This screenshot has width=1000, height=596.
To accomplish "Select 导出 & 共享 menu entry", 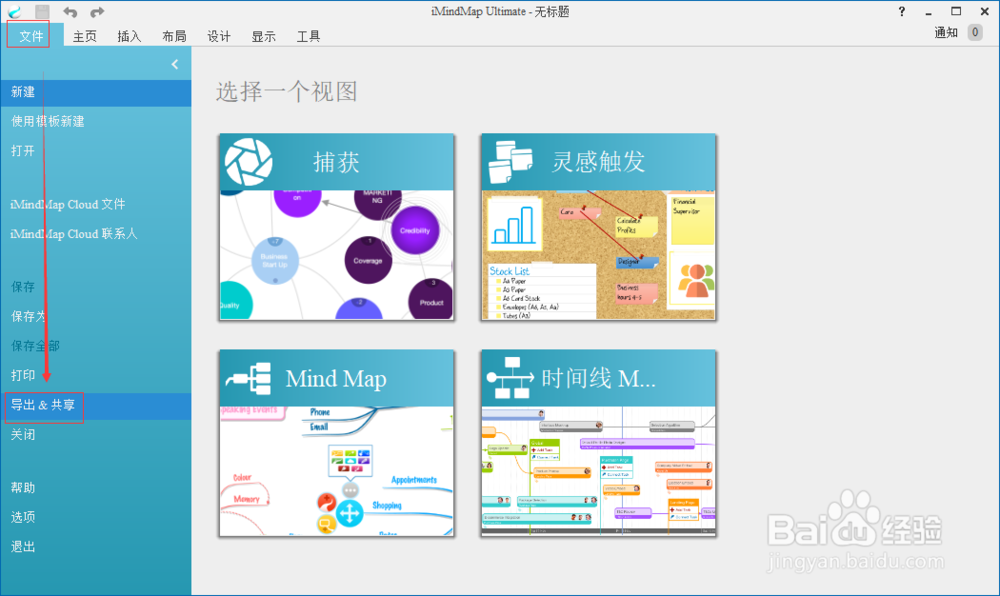I will tap(96, 406).
